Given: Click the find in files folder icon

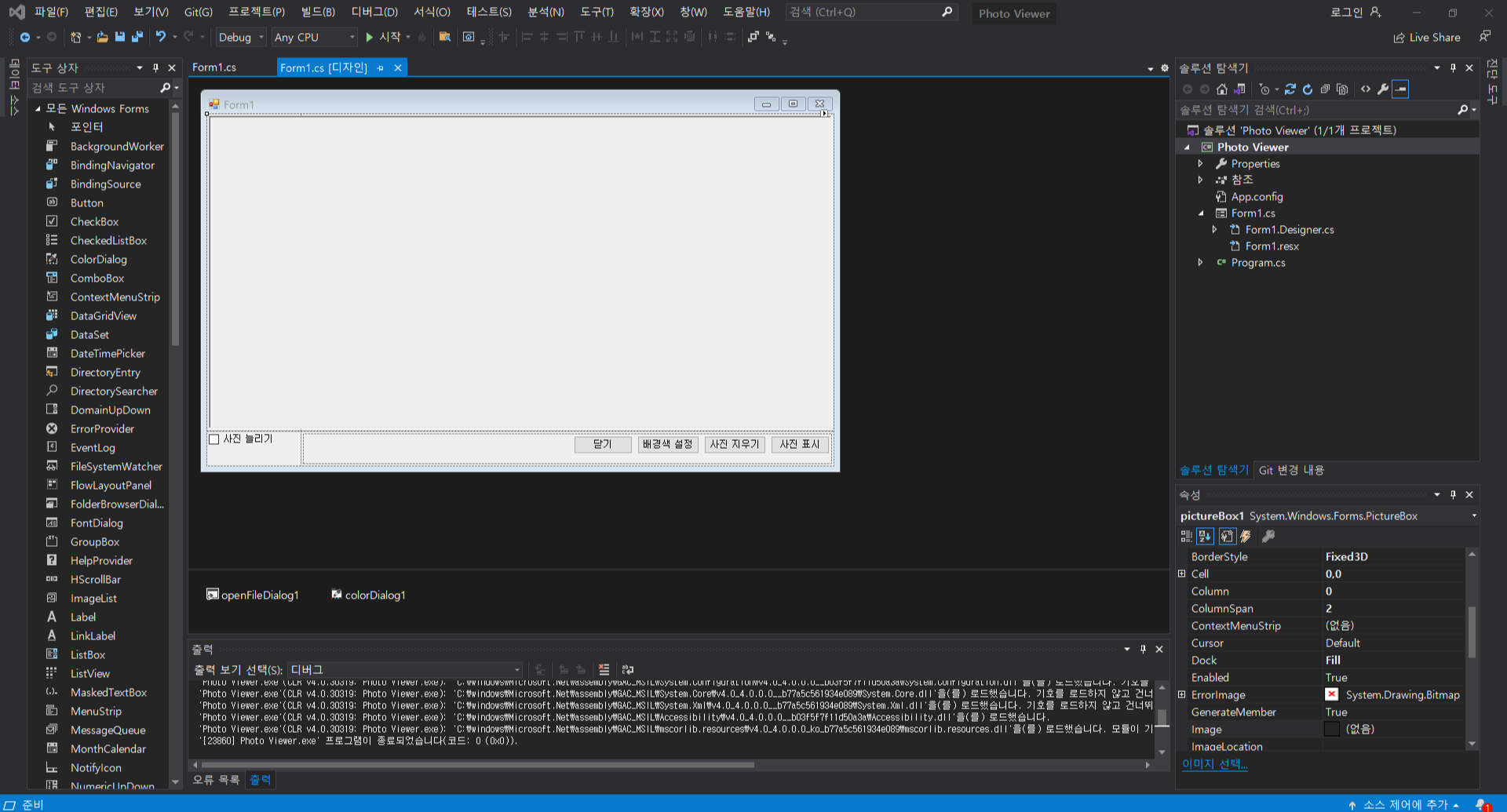Looking at the screenshot, I should point(445,37).
